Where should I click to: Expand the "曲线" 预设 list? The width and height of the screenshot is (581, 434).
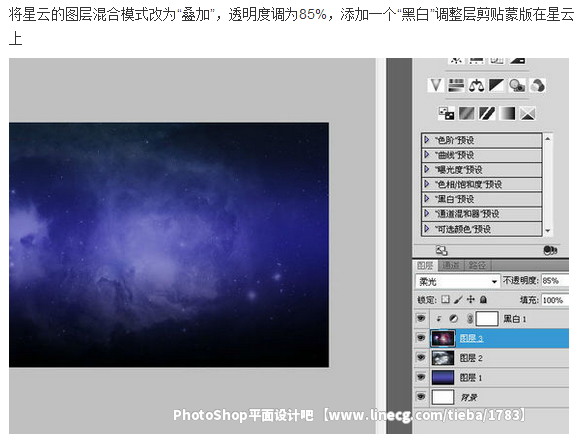[427, 155]
